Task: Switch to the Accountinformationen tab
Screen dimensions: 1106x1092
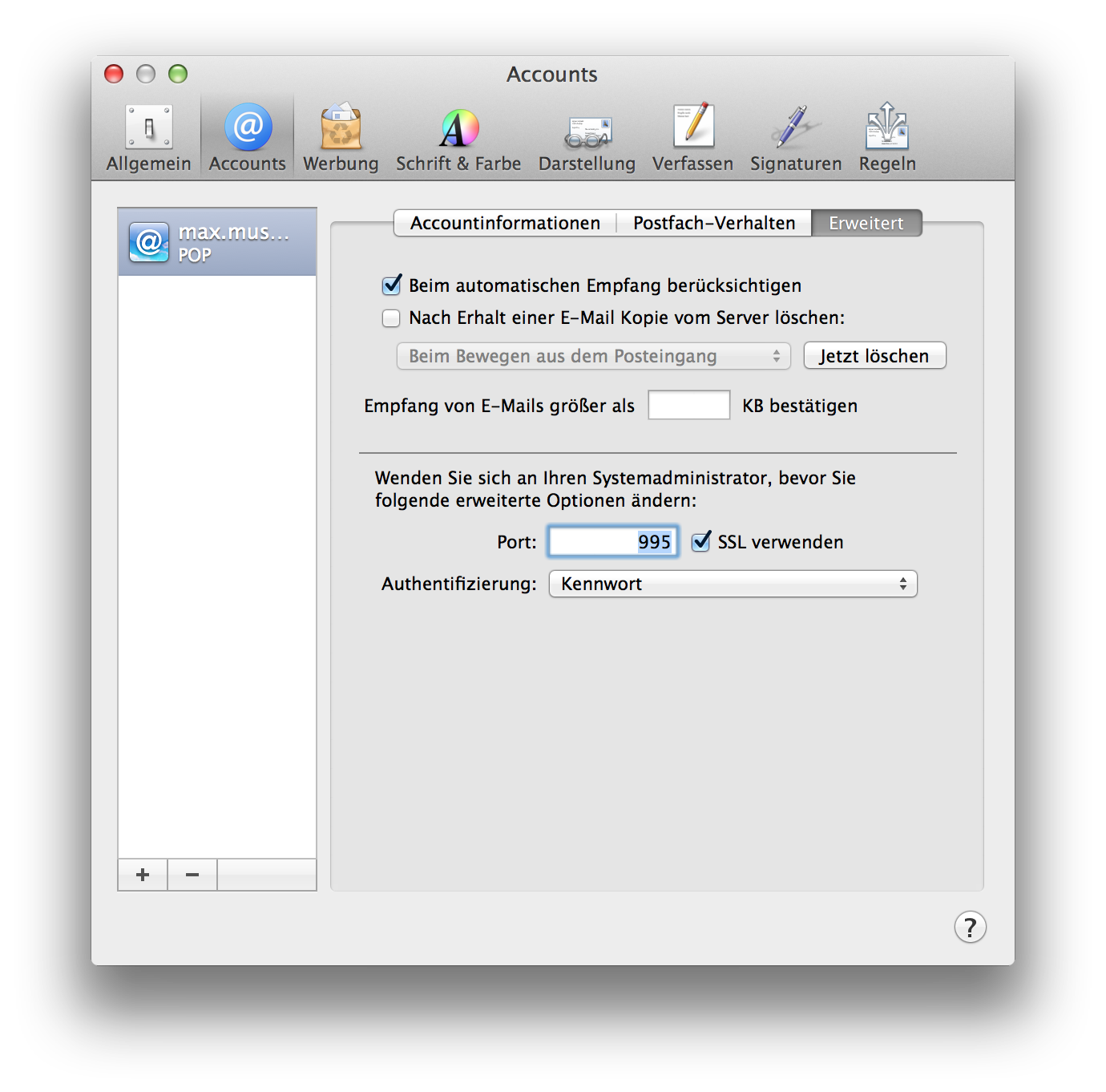Action: coord(505,223)
